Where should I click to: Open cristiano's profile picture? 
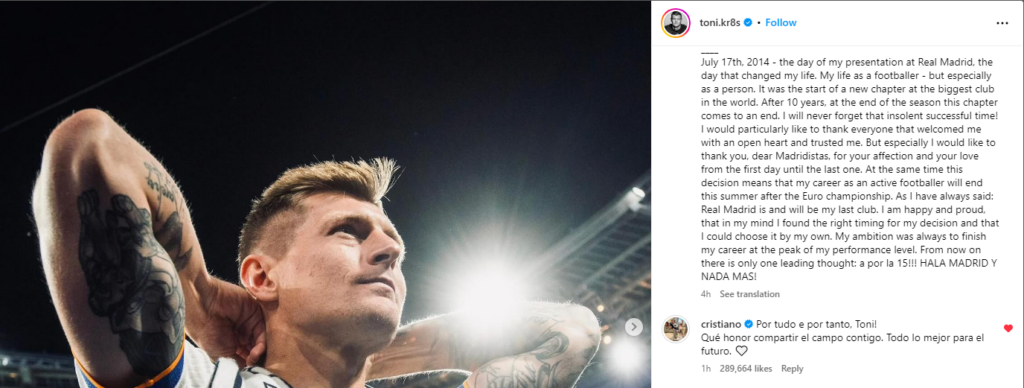675,329
